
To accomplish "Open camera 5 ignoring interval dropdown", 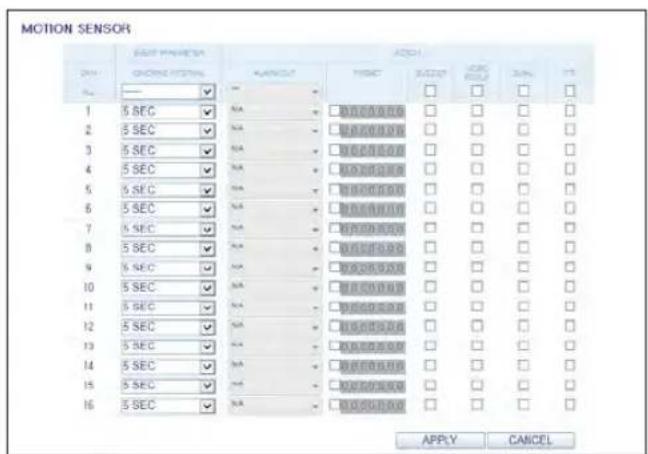I will 168,190.
